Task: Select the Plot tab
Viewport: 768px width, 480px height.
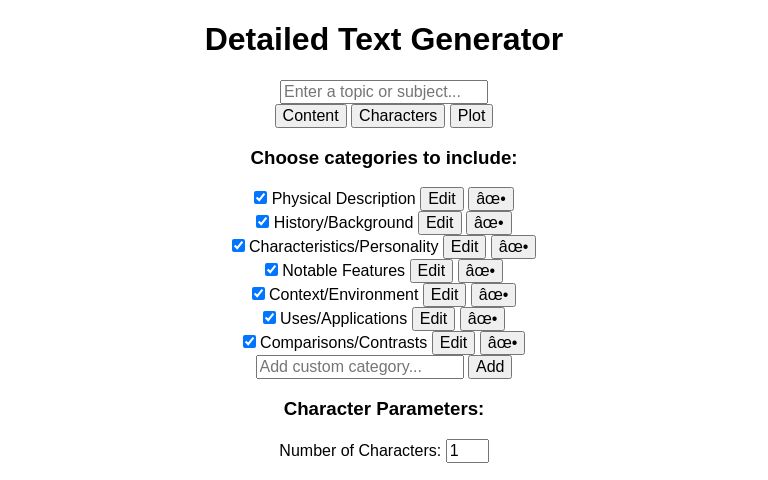Action: tap(471, 116)
